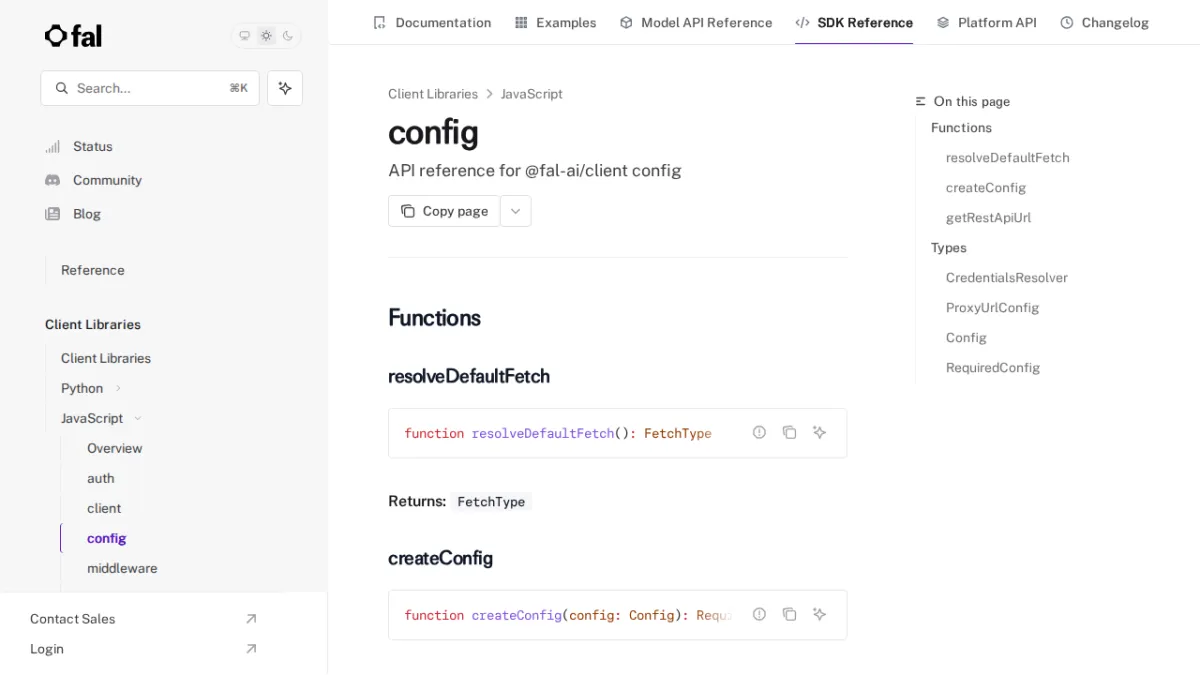Click Contact Sales link
This screenshot has width=1200, height=675.
[x=73, y=619]
